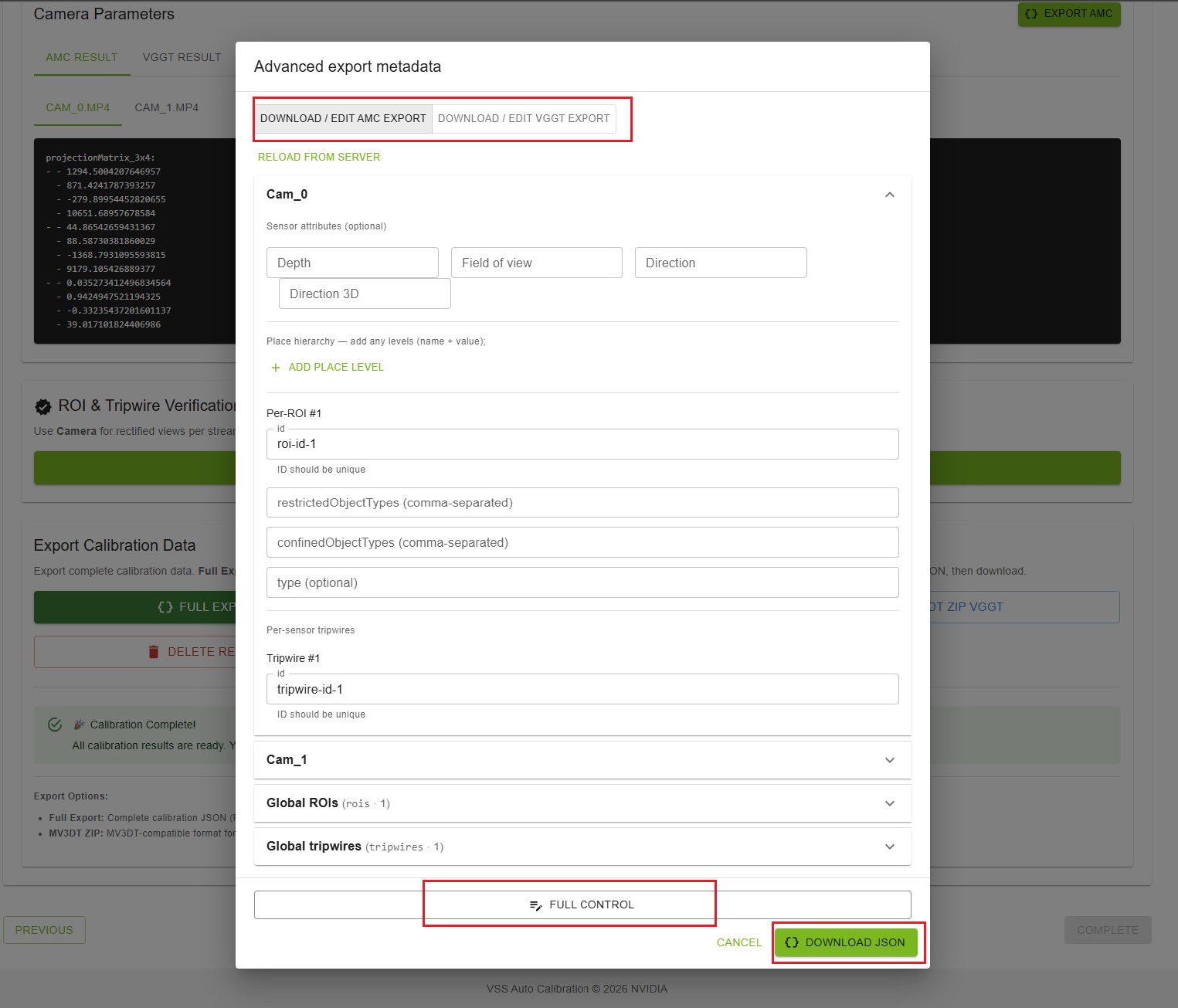The width and height of the screenshot is (1178, 1008).
Task: Click Advanced export metadata title
Action: pyautogui.click(x=348, y=66)
